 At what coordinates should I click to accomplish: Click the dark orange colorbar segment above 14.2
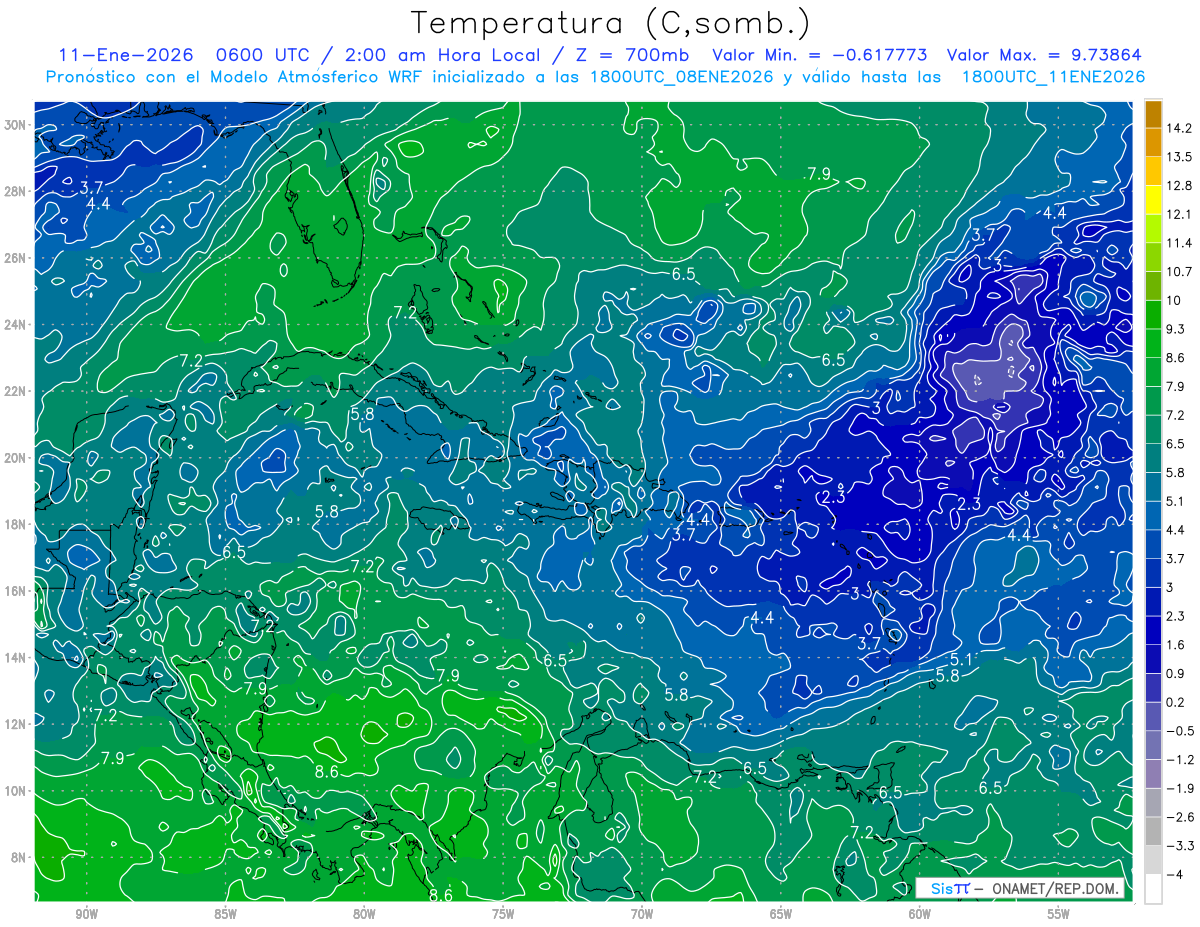pyautogui.click(x=1153, y=115)
